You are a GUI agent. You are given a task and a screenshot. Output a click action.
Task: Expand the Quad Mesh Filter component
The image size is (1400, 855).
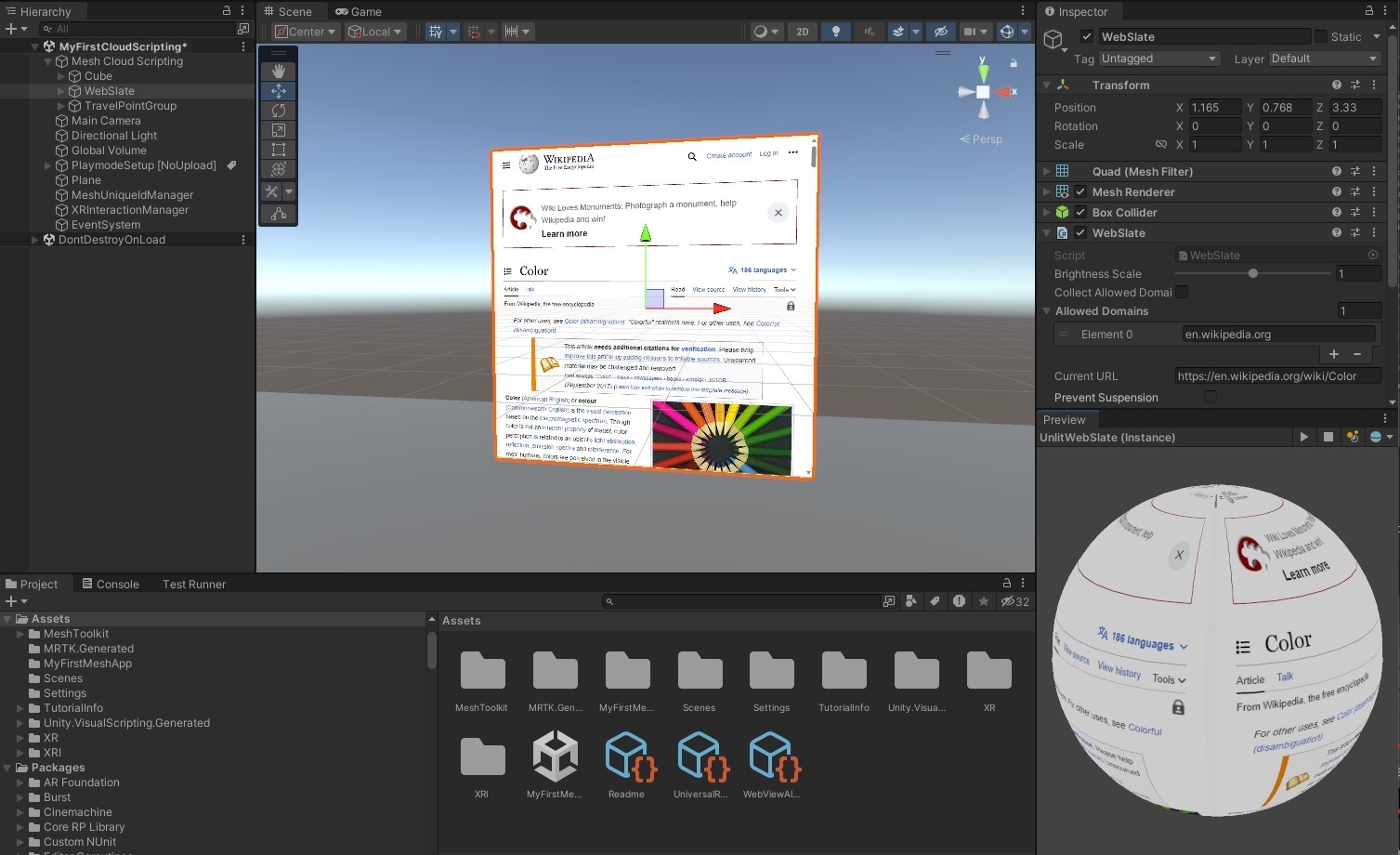click(x=1046, y=171)
